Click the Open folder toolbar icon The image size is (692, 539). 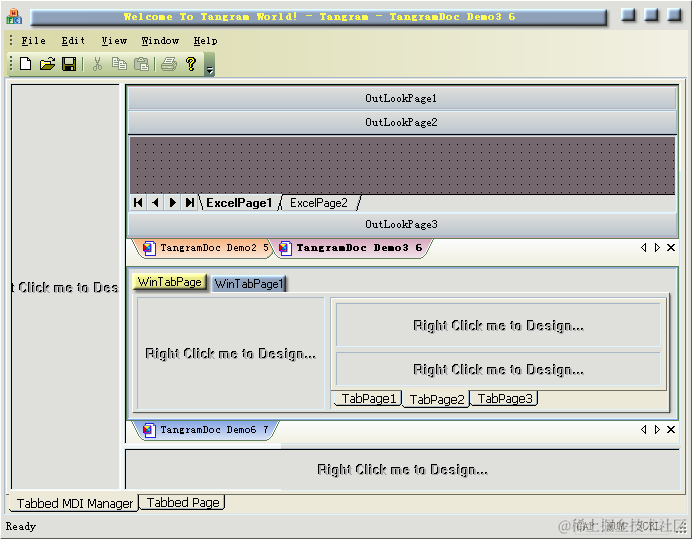(47, 64)
